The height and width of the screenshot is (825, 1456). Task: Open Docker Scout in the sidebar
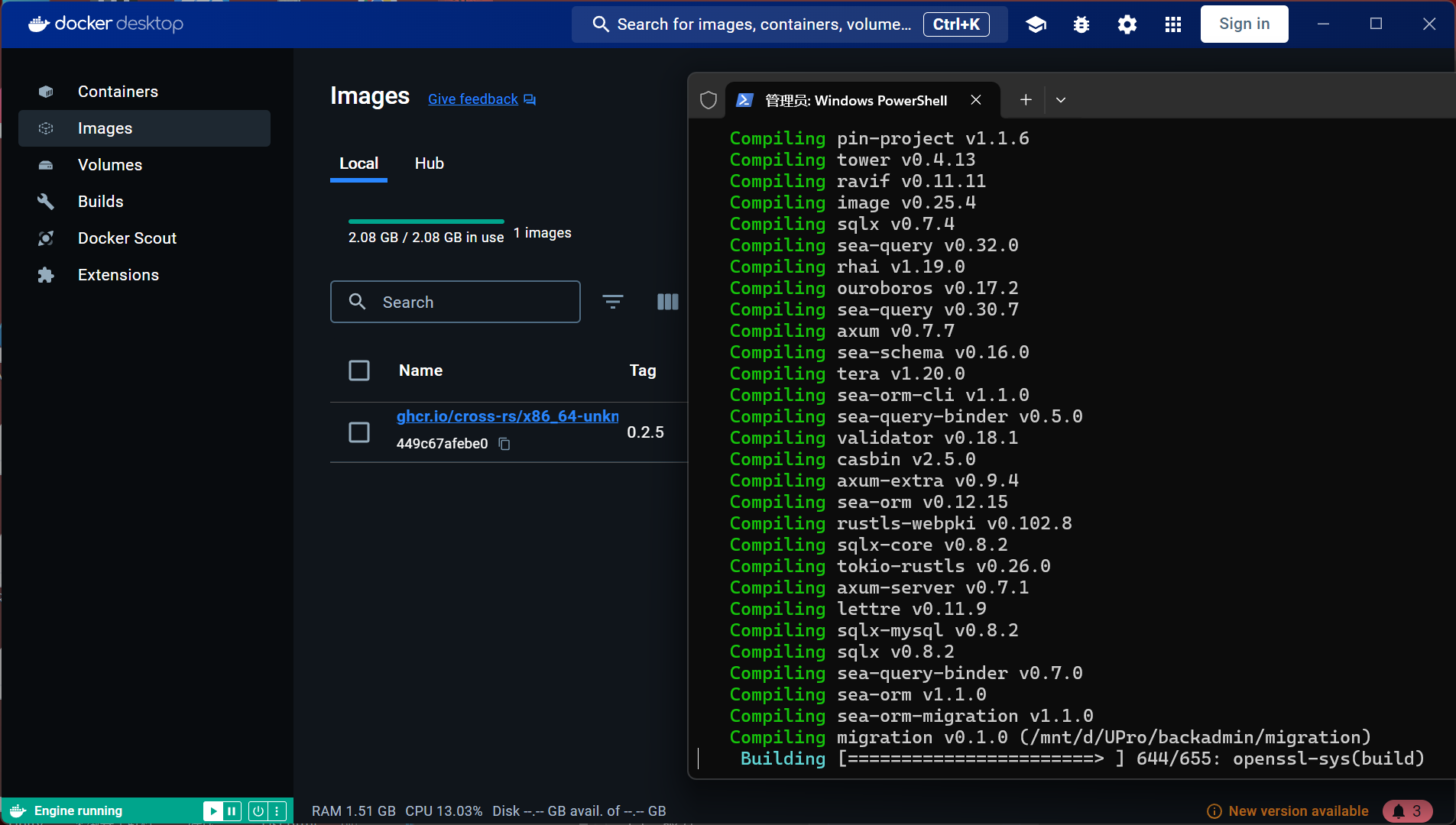pyautogui.click(x=144, y=238)
